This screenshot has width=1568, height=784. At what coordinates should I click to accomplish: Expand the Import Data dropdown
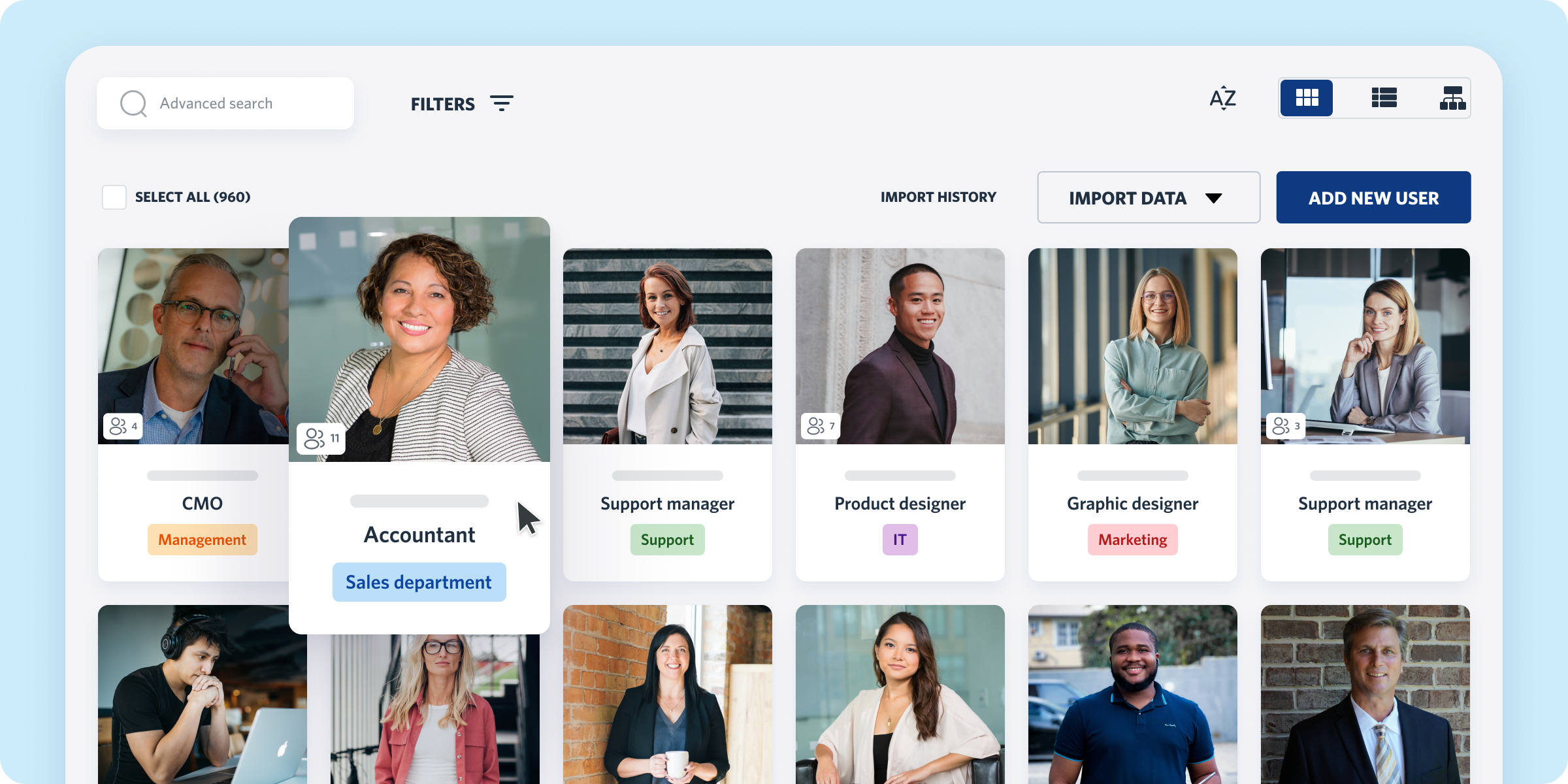(x=1149, y=197)
